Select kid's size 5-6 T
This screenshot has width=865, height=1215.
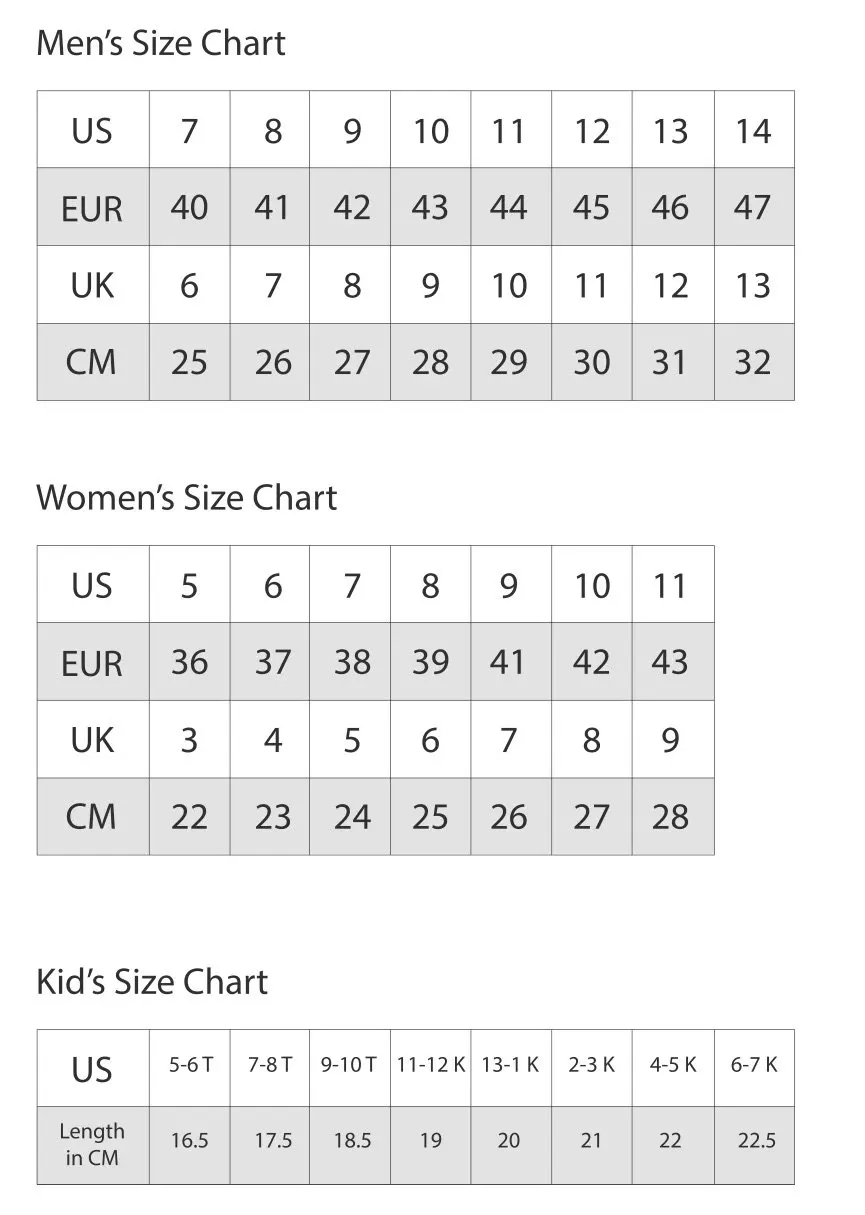[x=190, y=1065]
